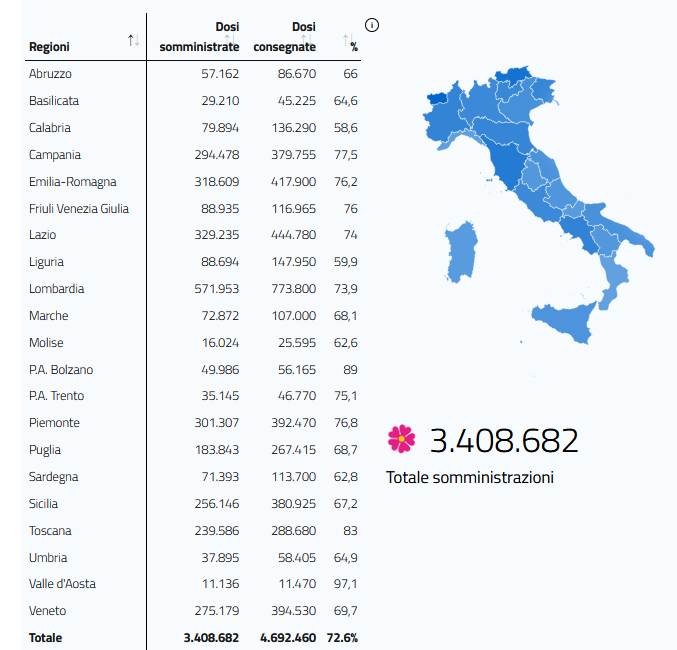Click the pink primrose flower icon
677x650 pixels.
pos(401,438)
